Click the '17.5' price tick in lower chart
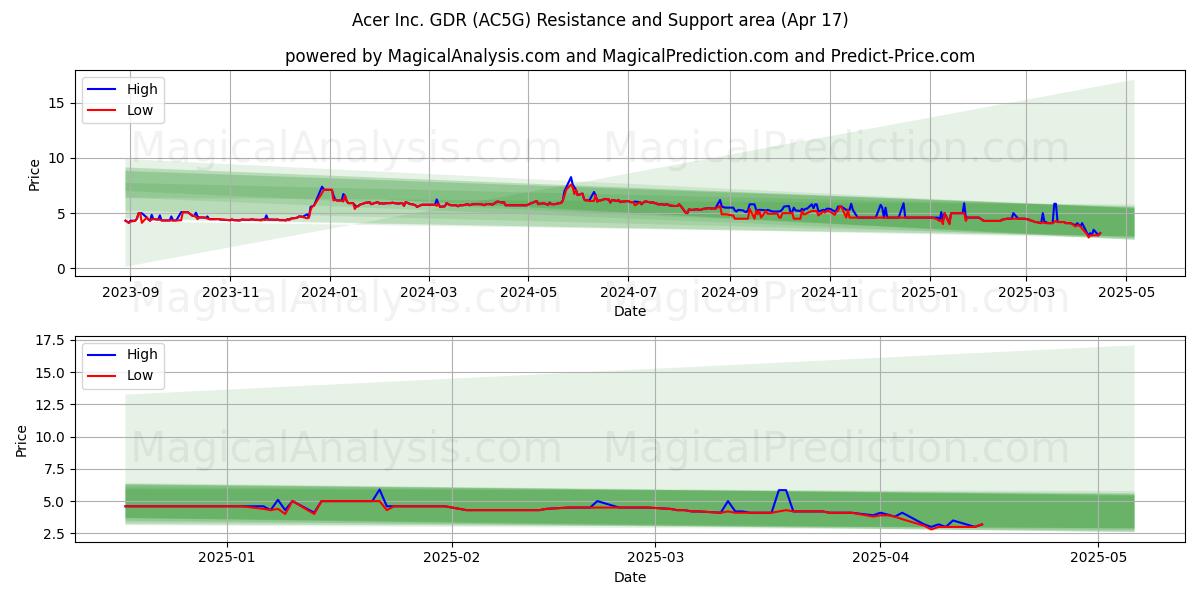This screenshot has width=1200, height=600. click(x=51, y=341)
